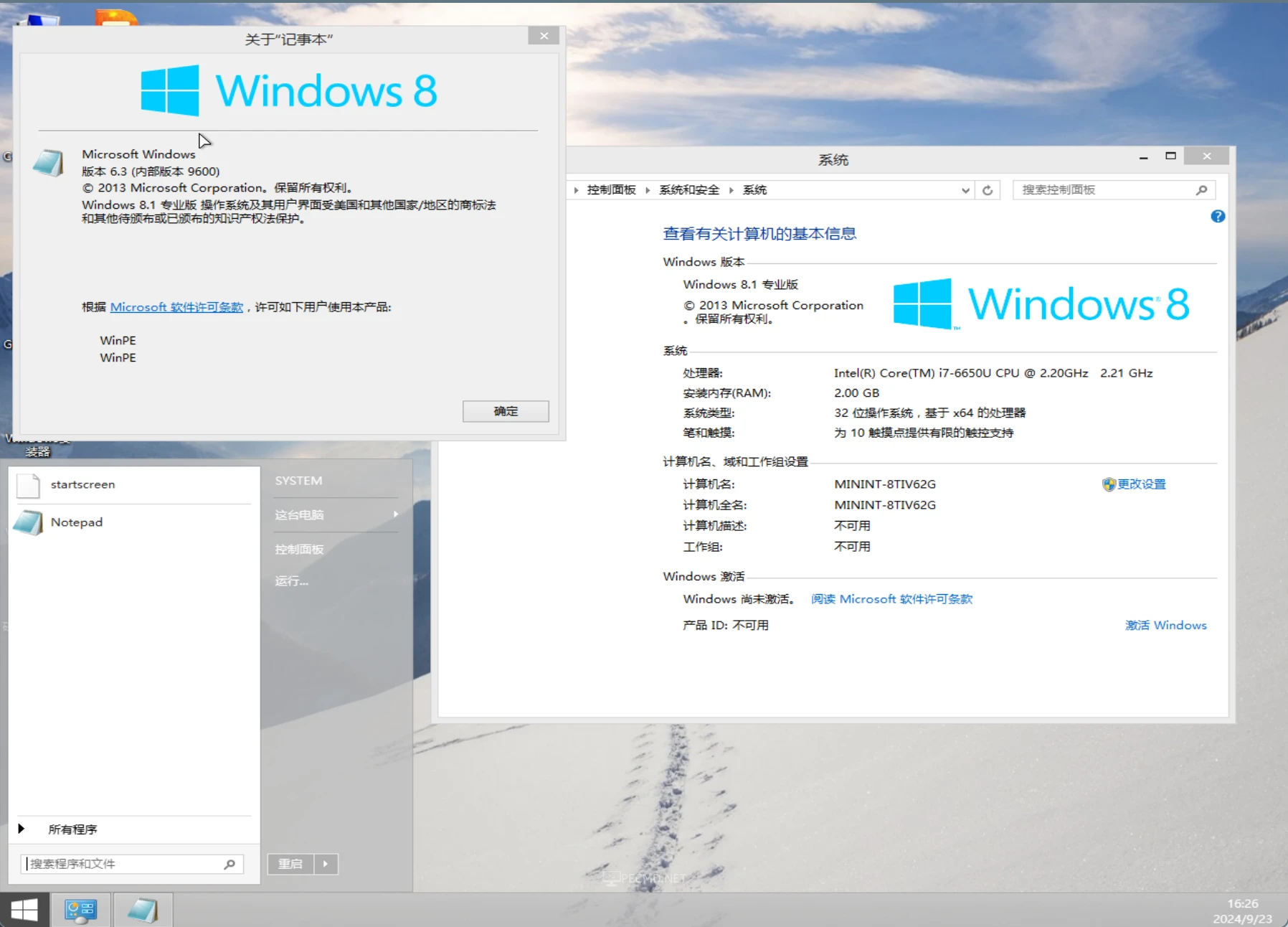Click 版本 6.3 (内部版本 9600) text
The width and height of the screenshot is (1288, 927).
tap(151, 171)
